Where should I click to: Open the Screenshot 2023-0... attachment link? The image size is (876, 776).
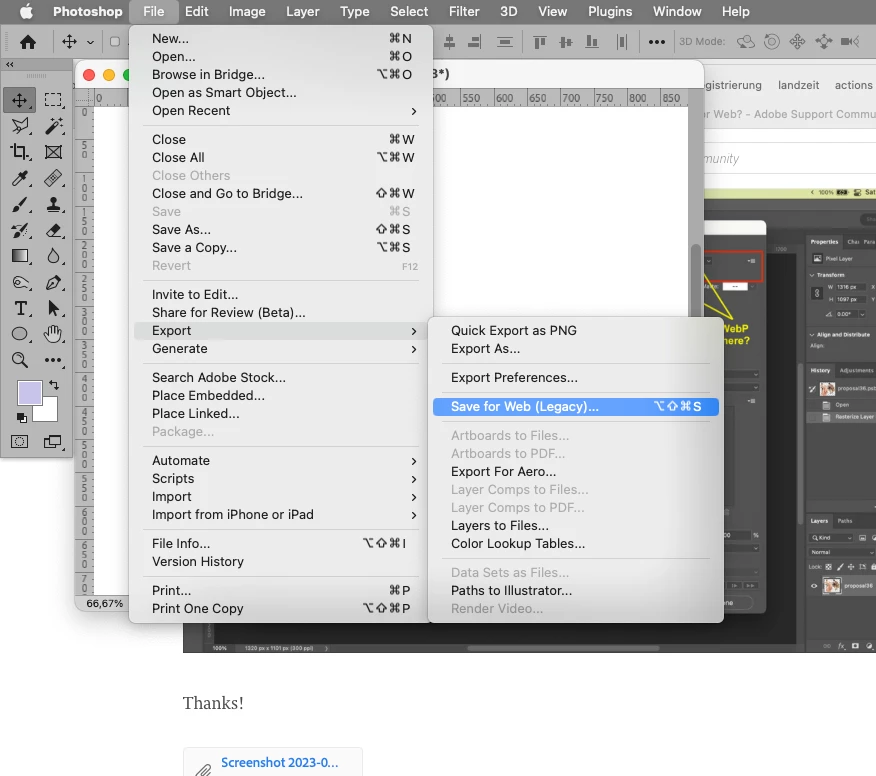279,763
